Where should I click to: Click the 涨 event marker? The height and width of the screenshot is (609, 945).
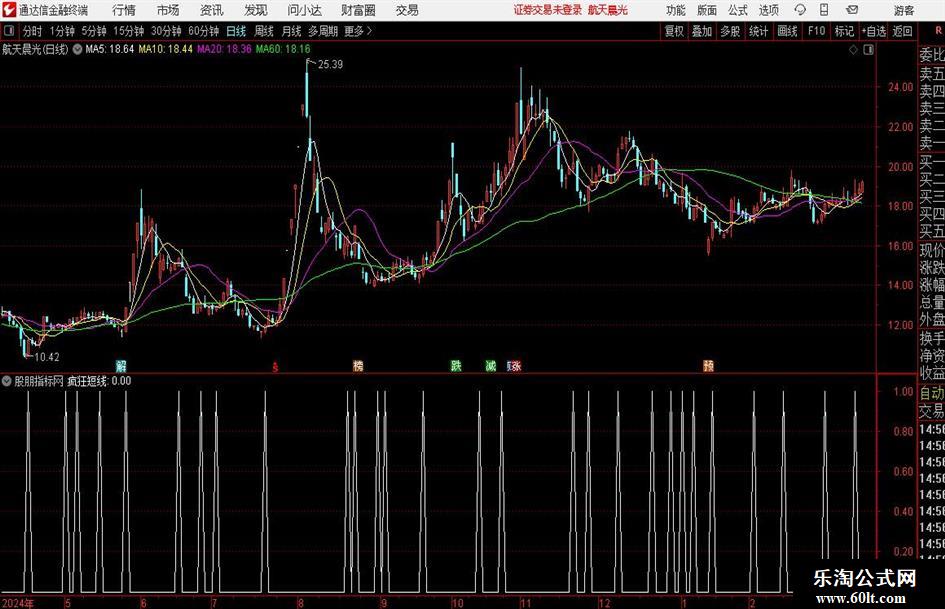click(515, 366)
